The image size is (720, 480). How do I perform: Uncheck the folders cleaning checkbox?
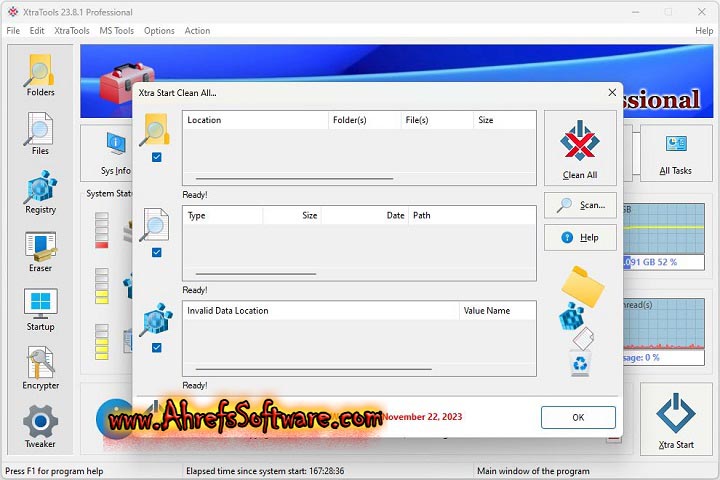click(x=157, y=157)
